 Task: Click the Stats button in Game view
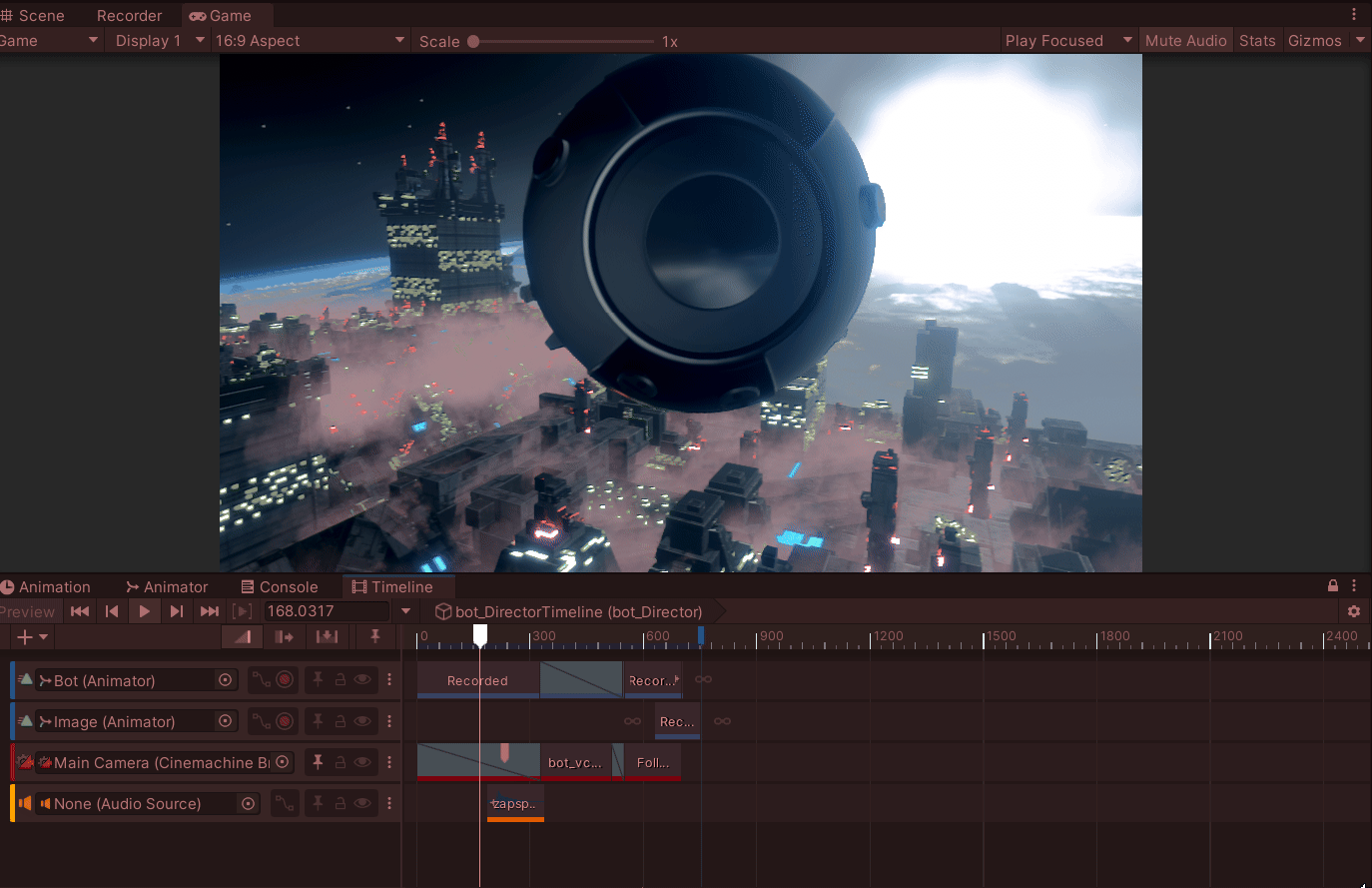[1257, 41]
